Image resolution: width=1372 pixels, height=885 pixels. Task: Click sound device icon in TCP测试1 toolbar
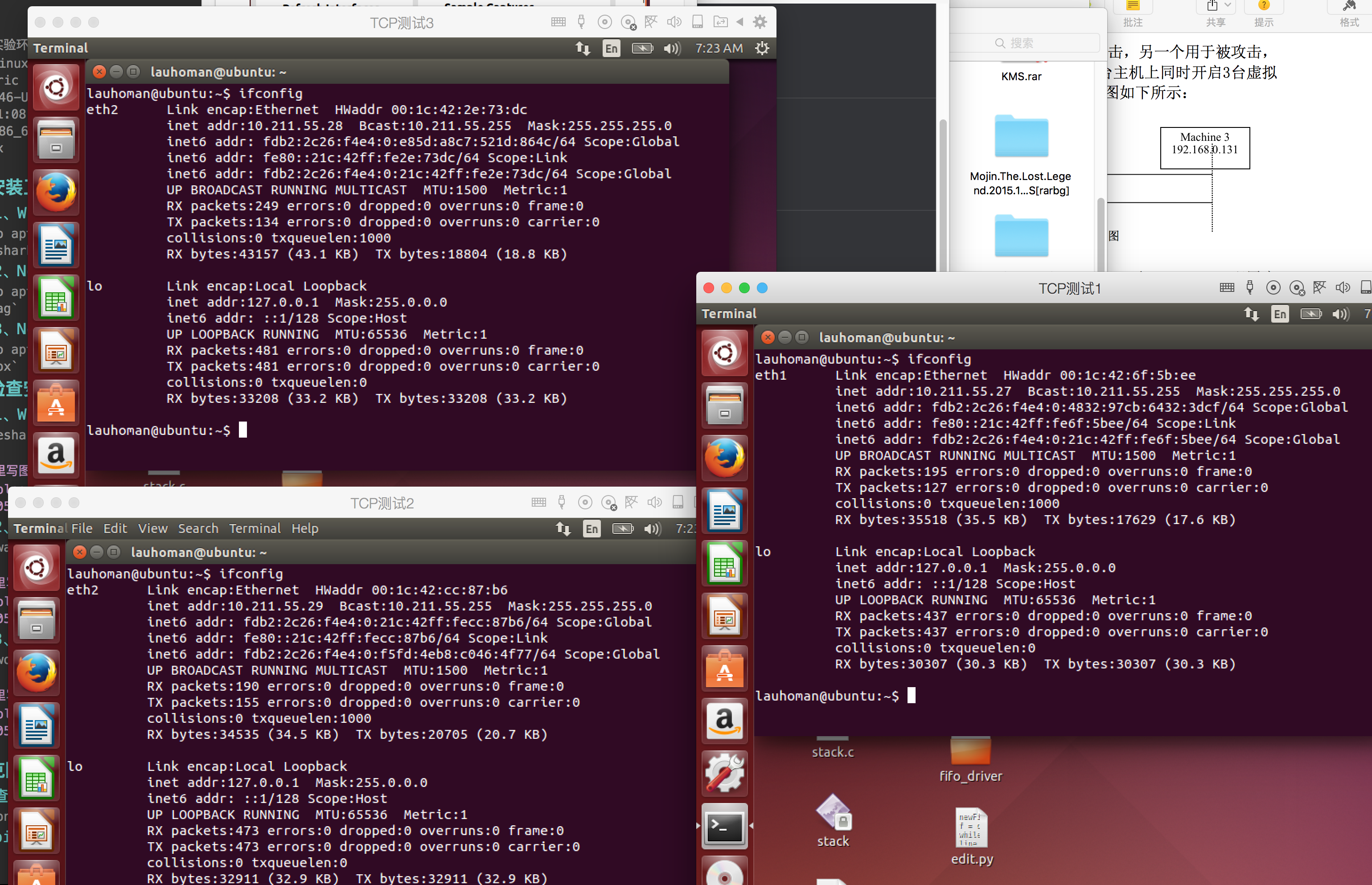tap(1343, 288)
